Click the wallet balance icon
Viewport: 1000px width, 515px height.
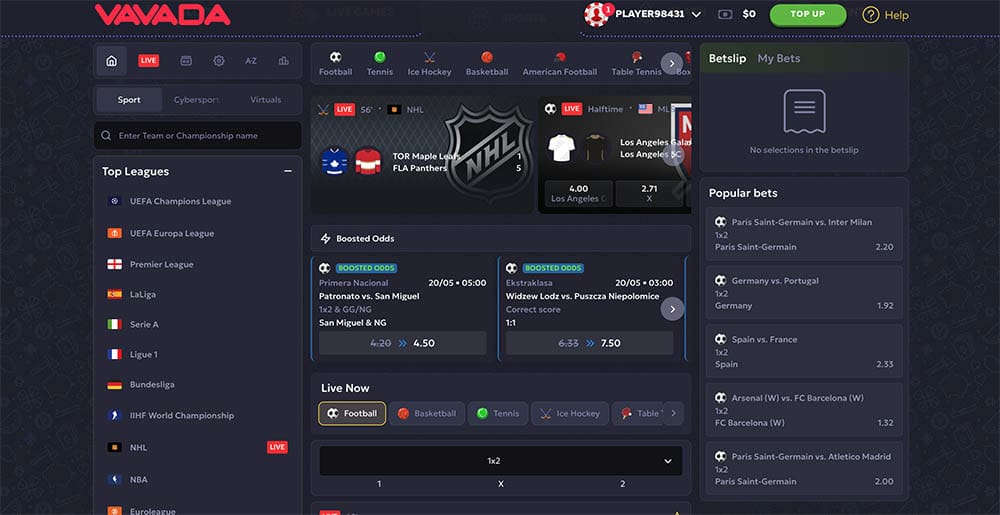(x=724, y=14)
